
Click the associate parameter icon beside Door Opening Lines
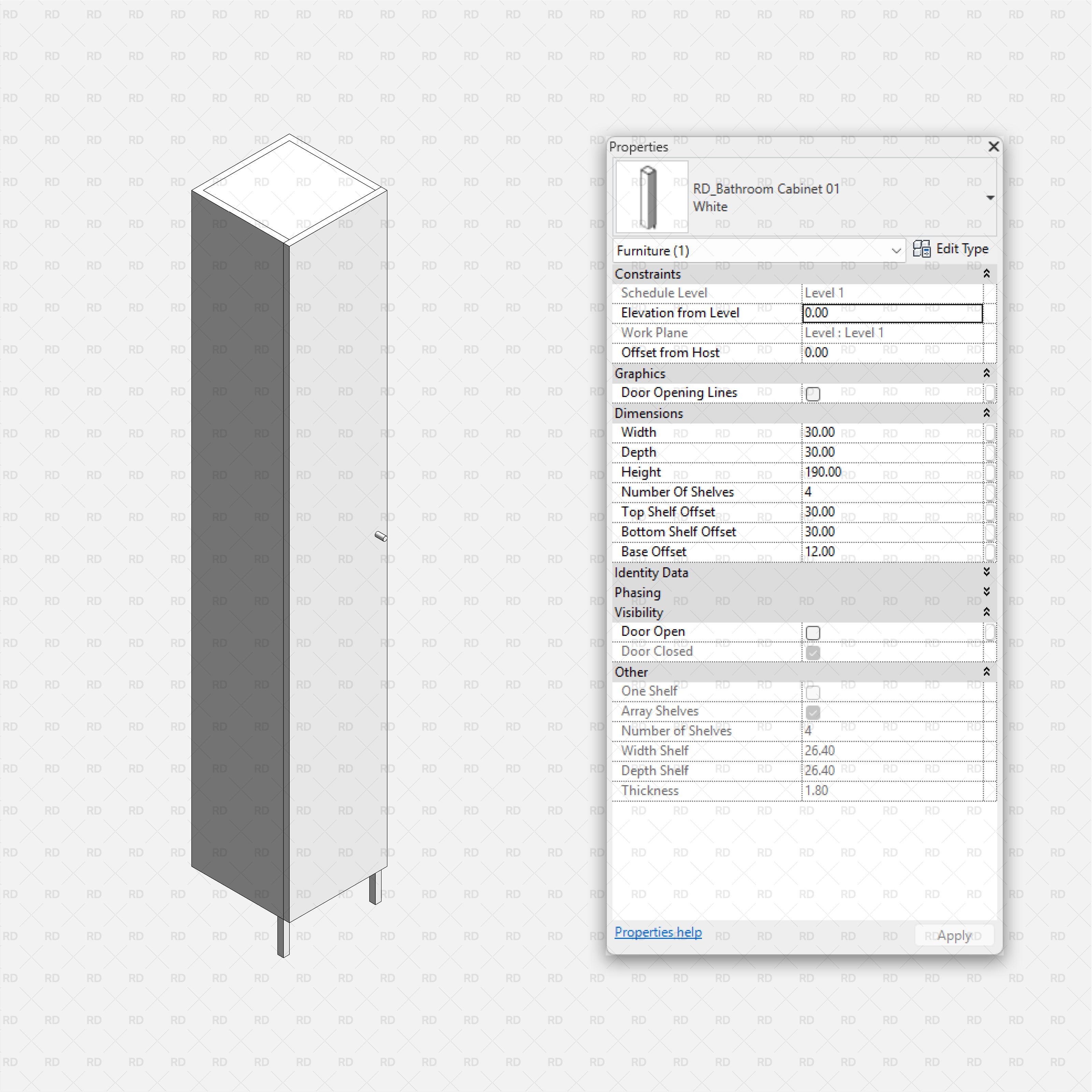tap(990, 393)
